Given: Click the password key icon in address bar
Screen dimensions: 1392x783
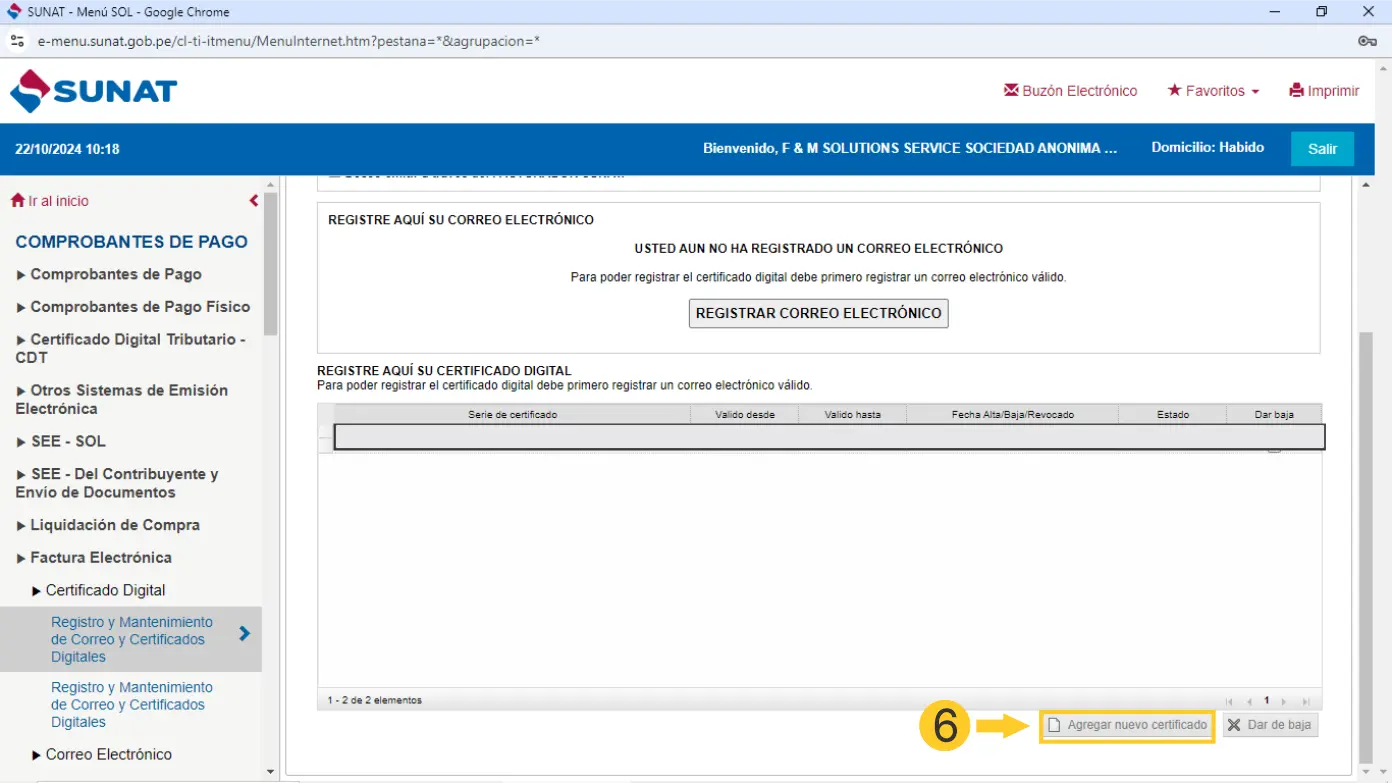Looking at the screenshot, I should pyautogui.click(x=1367, y=41).
